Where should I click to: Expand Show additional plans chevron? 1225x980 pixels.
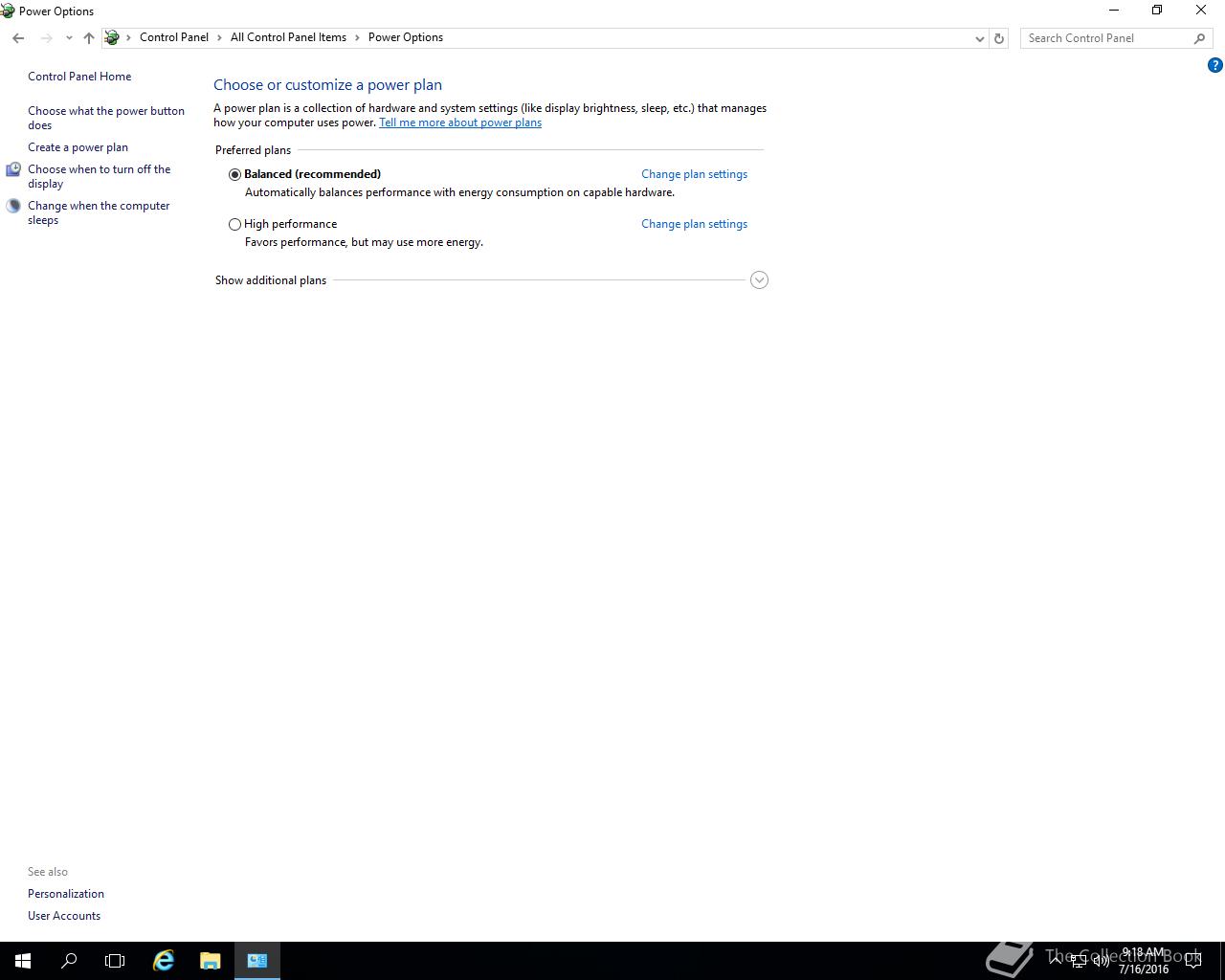tap(759, 280)
